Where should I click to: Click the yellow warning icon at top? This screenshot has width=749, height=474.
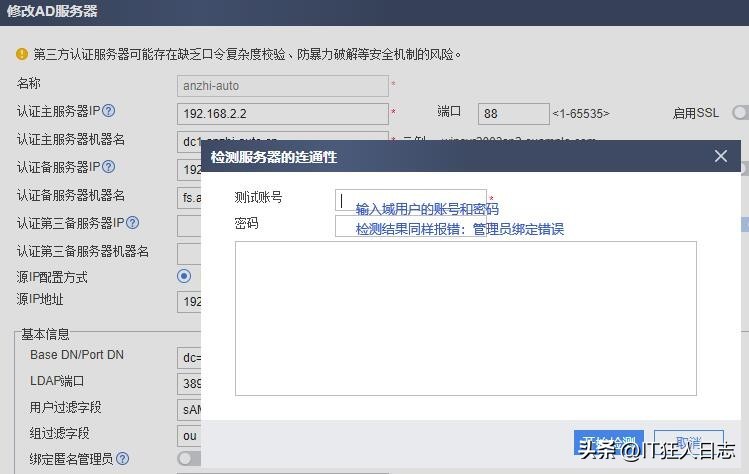click(22, 54)
